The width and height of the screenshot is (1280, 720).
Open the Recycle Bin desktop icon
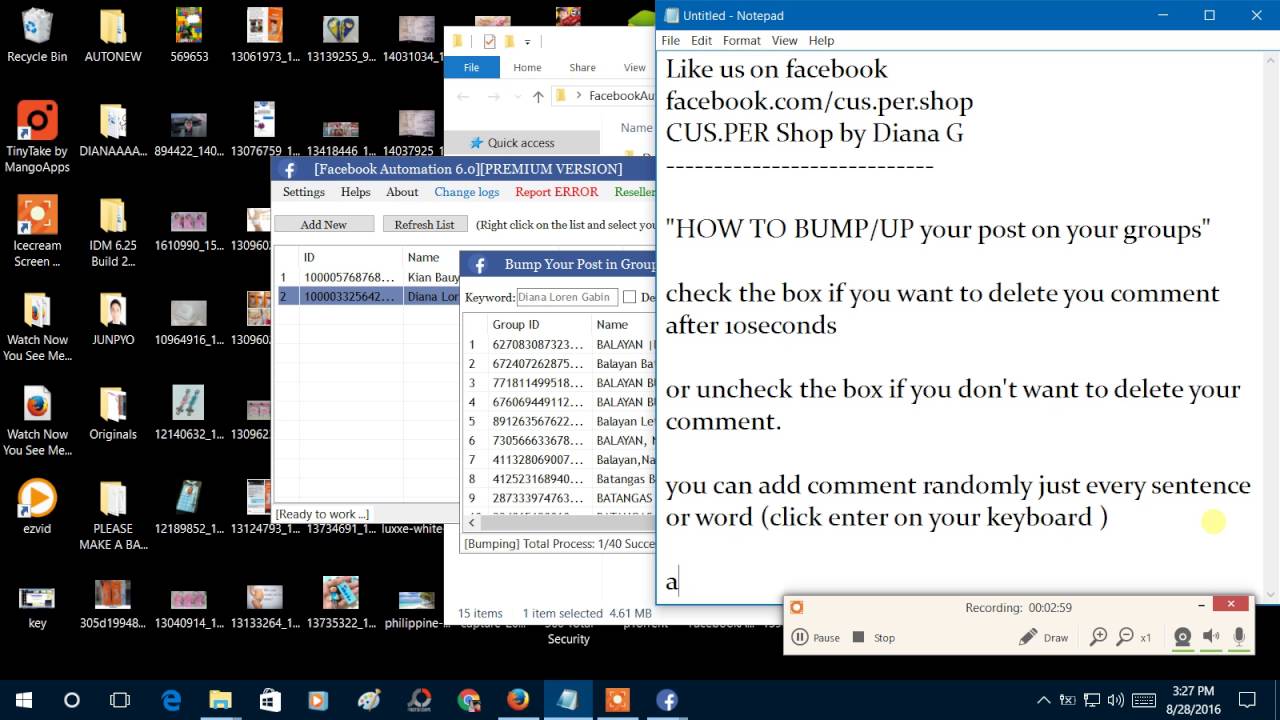[x=37, y=36]
